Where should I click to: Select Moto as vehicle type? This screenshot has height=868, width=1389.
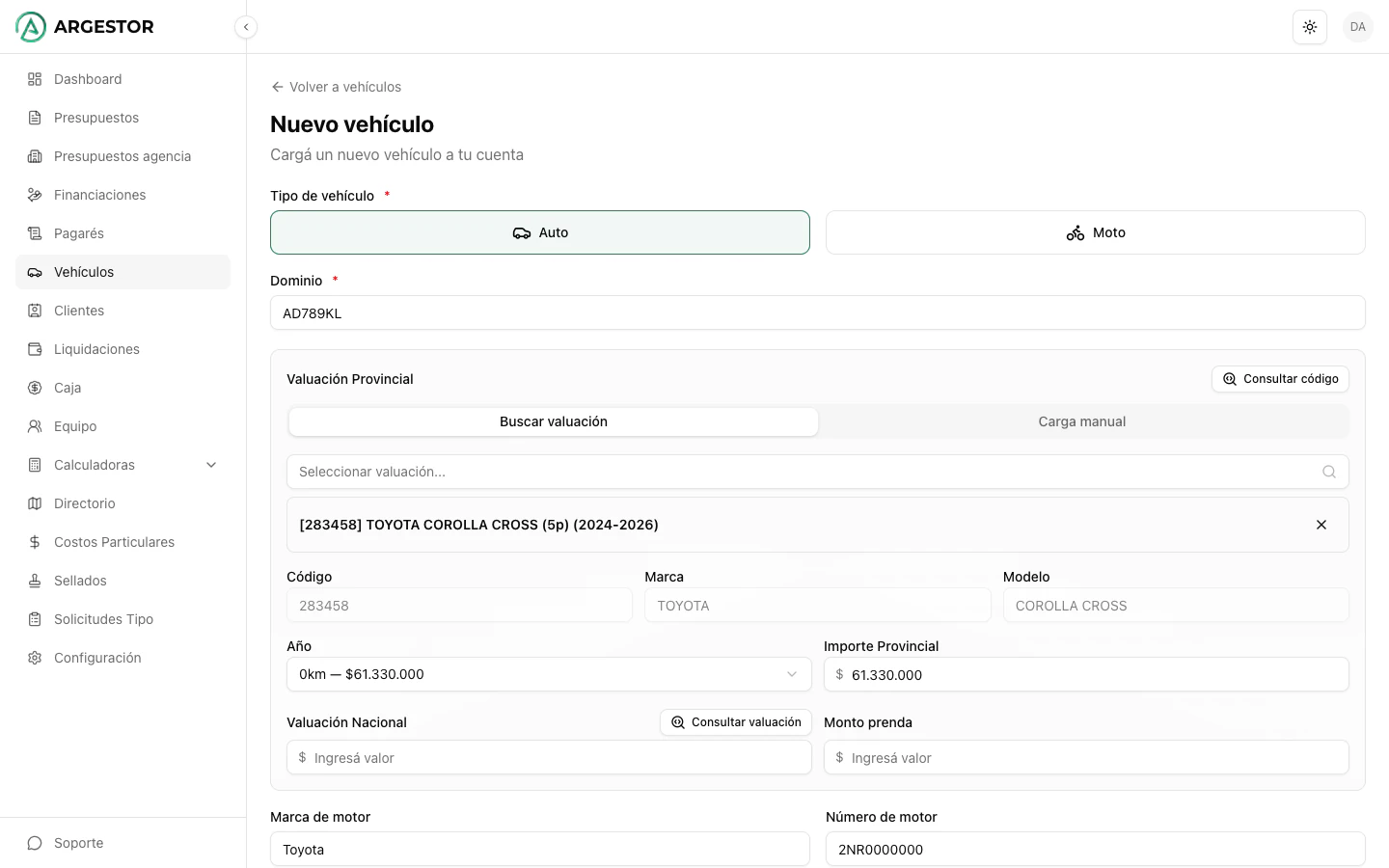1096,232
